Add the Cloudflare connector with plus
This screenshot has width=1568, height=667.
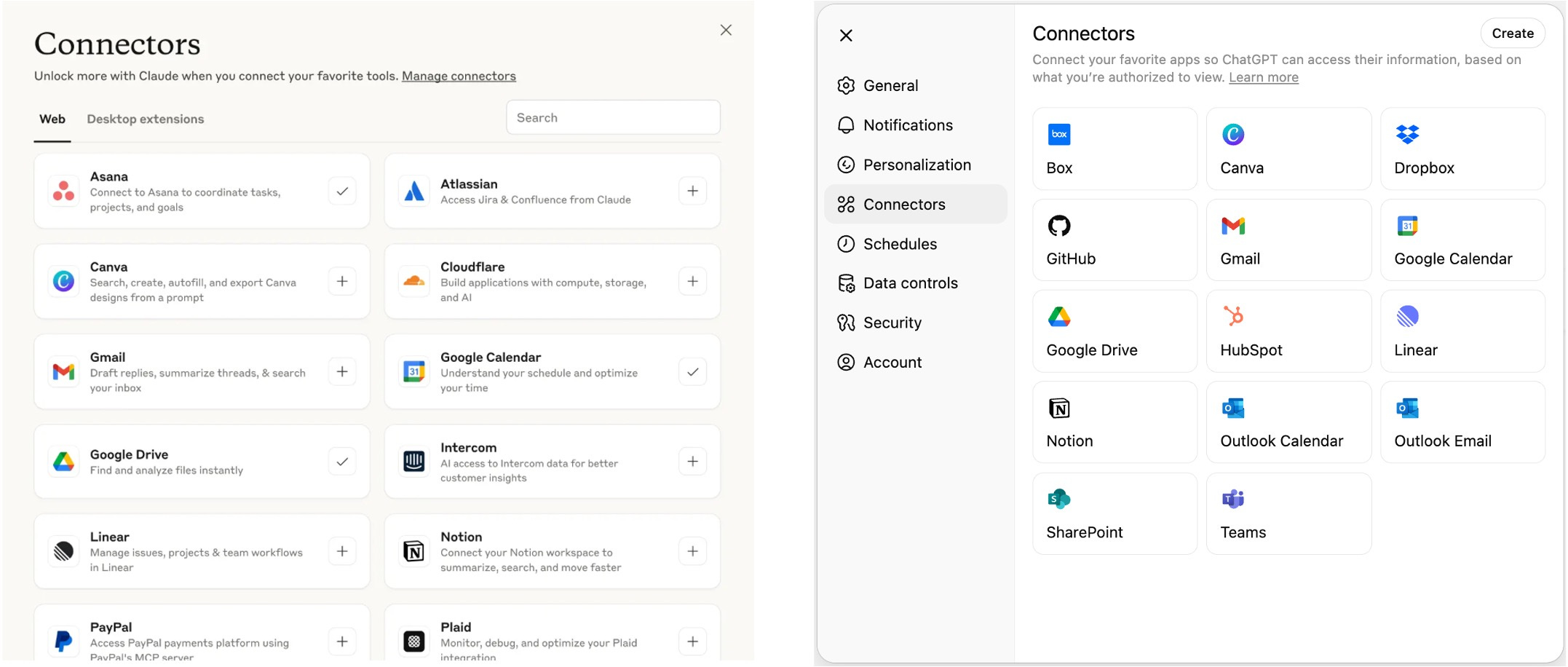(692, 281)
